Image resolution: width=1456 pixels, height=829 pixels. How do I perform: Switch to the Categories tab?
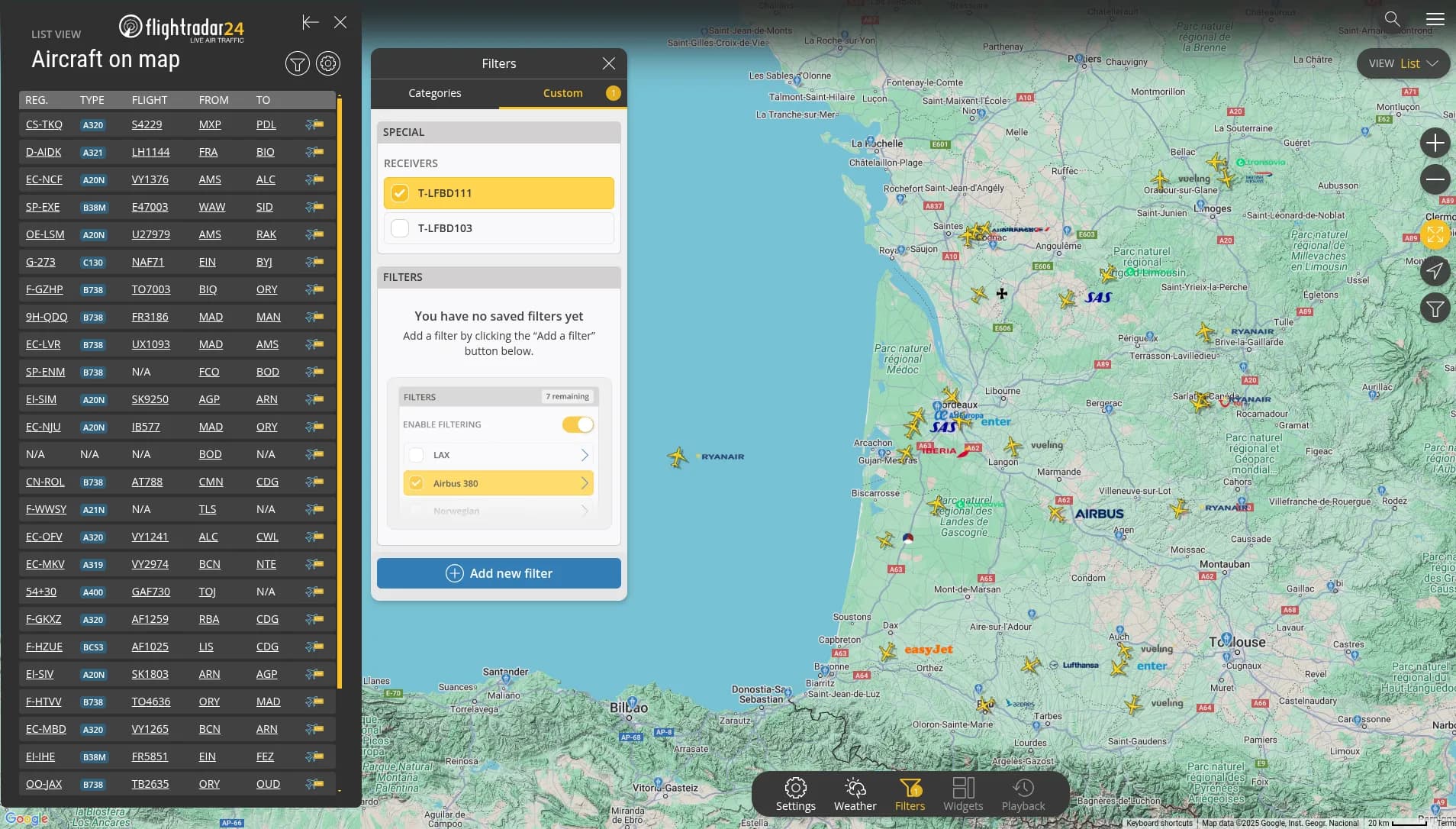click(x=433, y=93)
